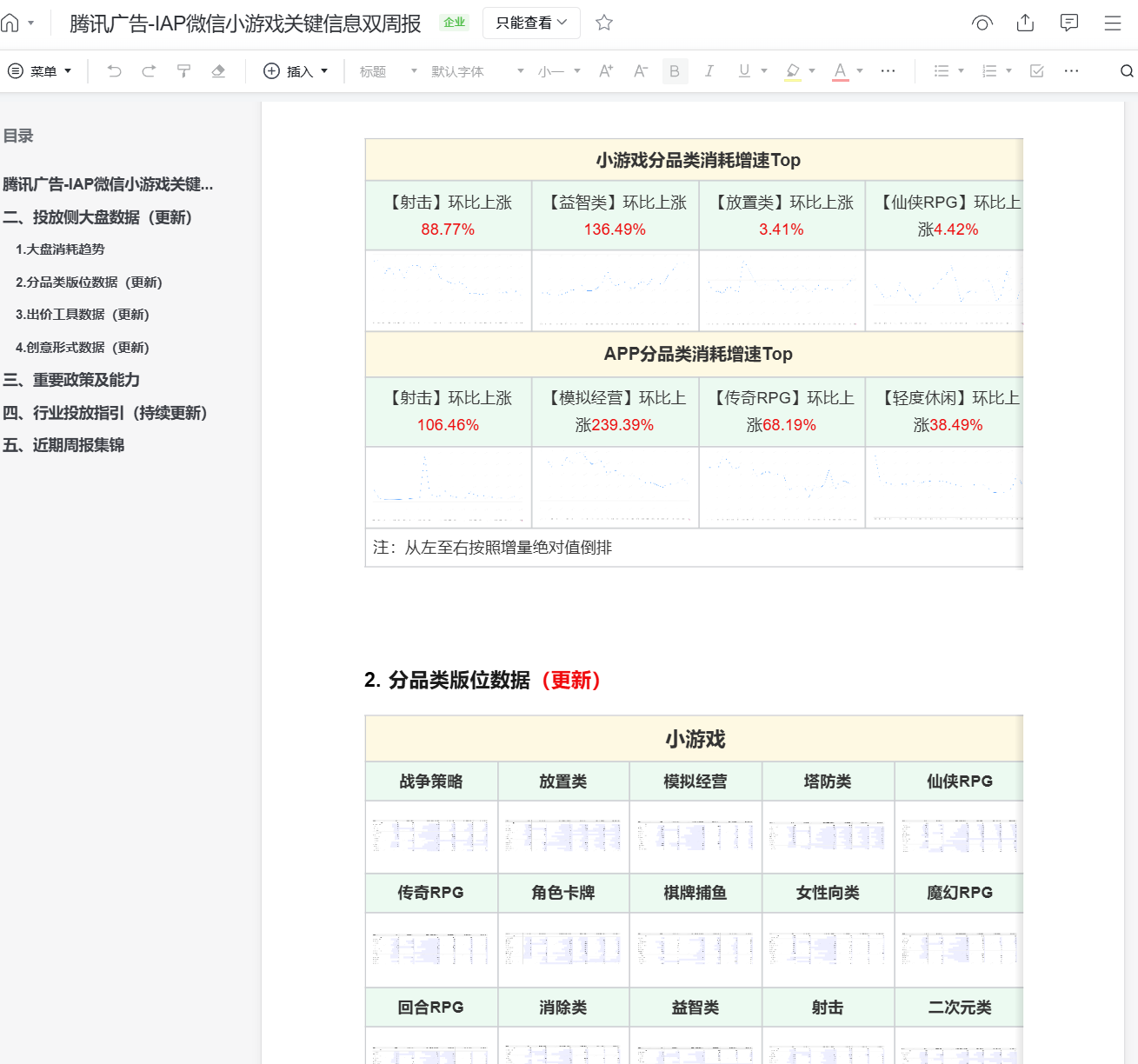Open the hamburger more-options menu
Image resolution: width=1138 pixels, height=1064 pixels.
(x=1113, y=23)
